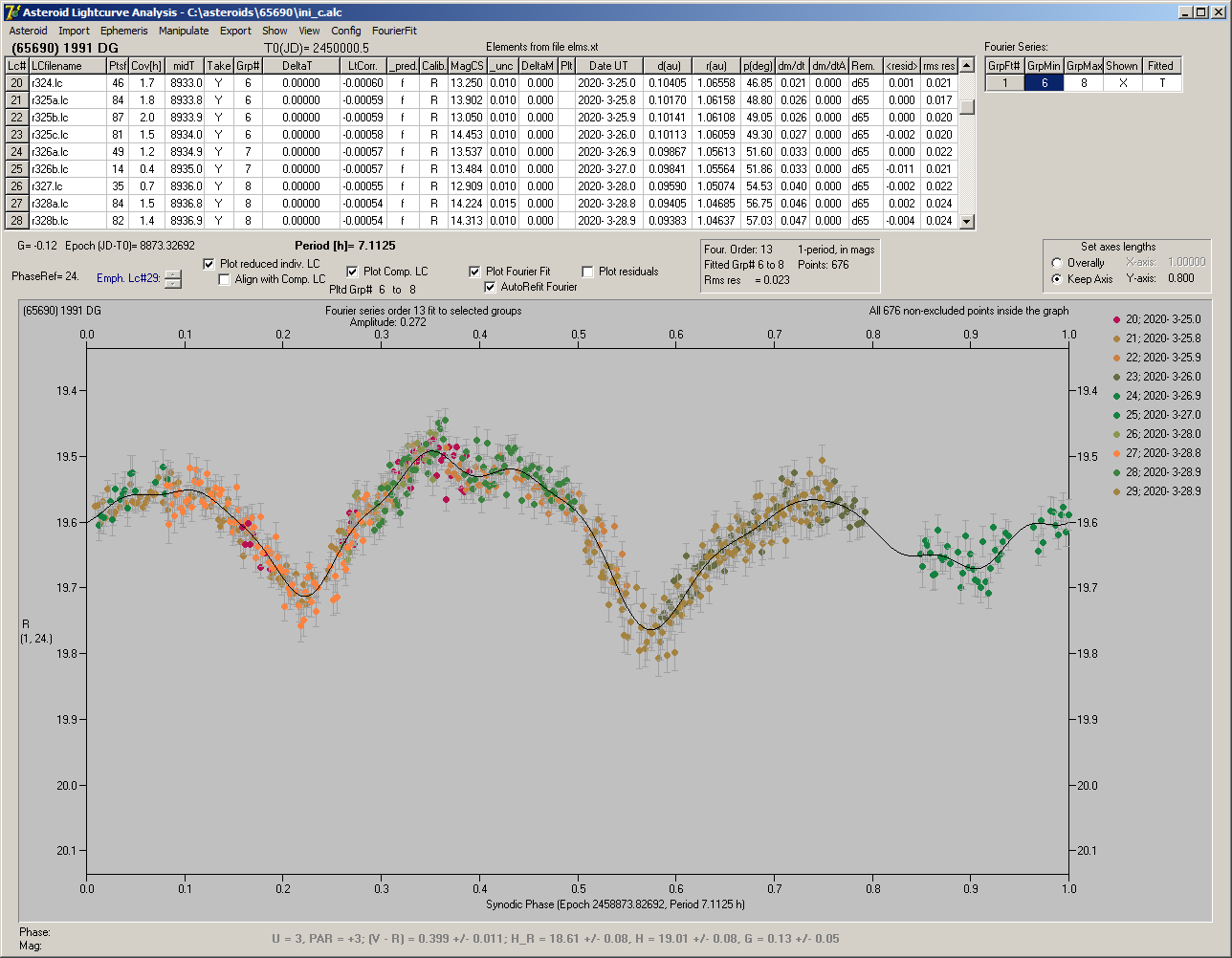This screenshot has height=958, width=1232.
Task: Click the MagCS column header
Action: pos(467,66)
